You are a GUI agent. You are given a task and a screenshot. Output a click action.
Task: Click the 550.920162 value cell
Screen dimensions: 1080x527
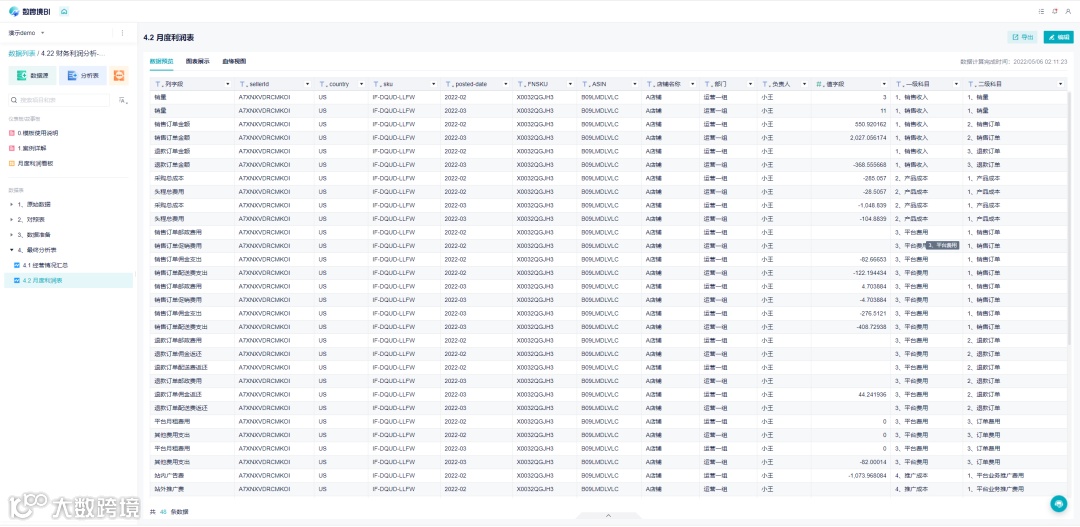(x=851, y=124)
